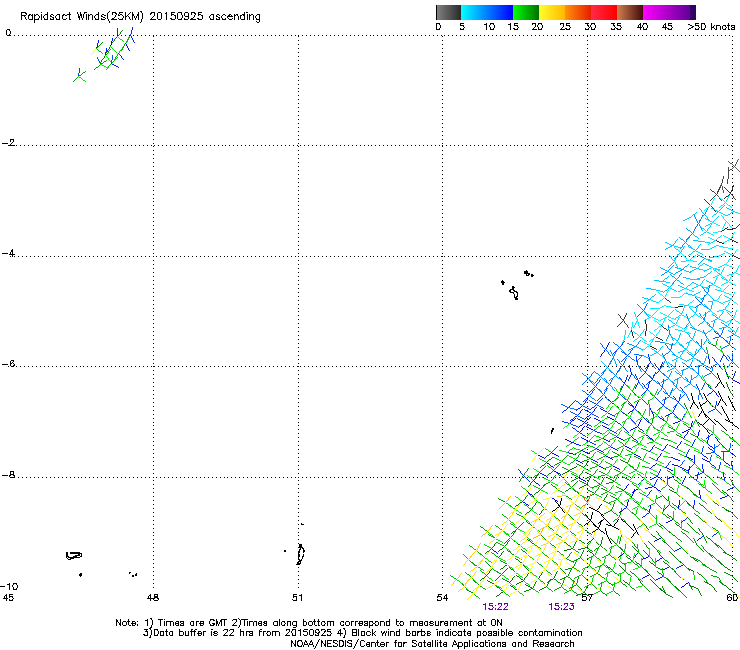
Task: Select the magenta-purple 40-50 knots color segment
Action: coord(669,12)
